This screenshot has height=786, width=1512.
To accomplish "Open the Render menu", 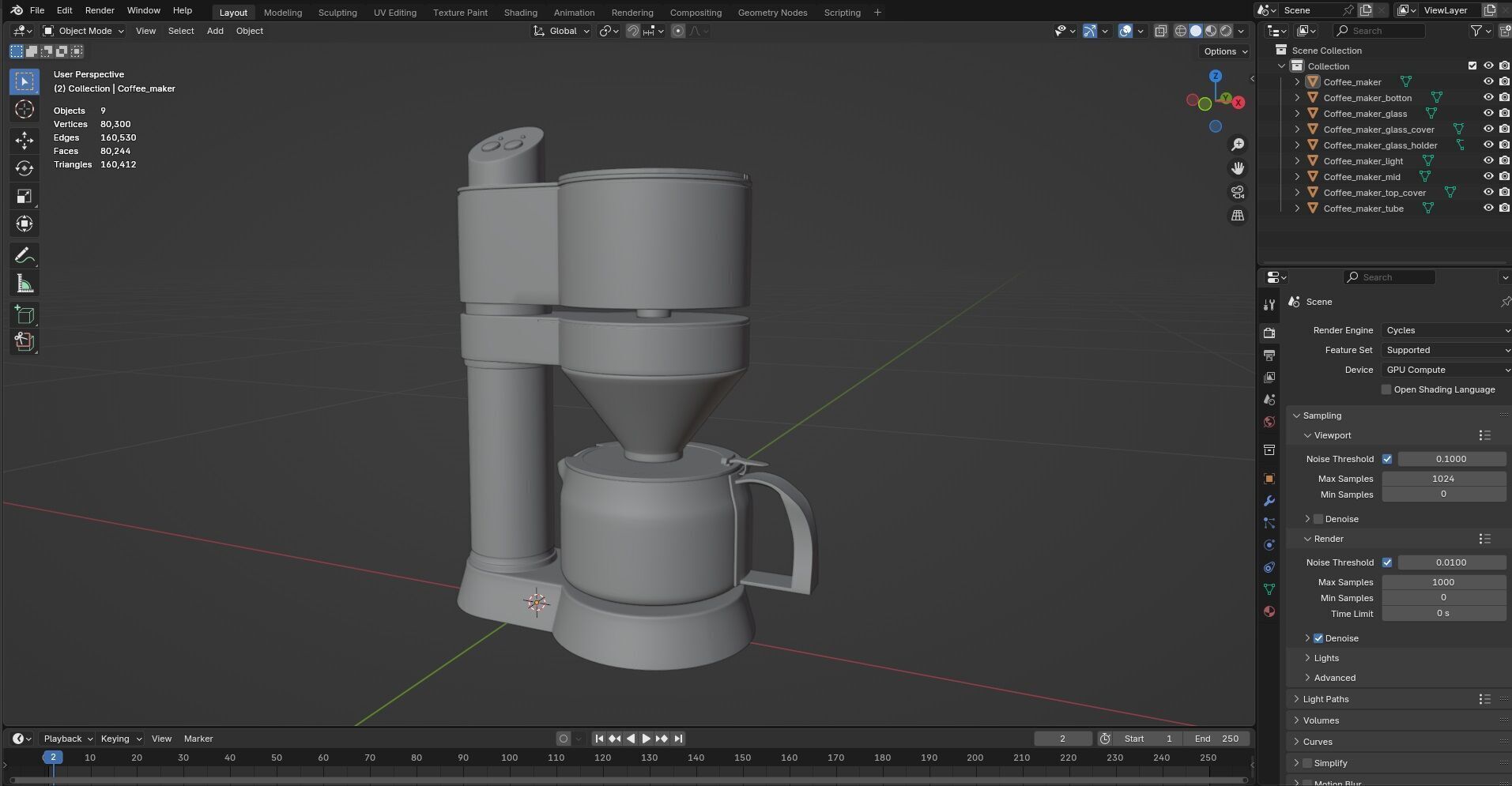I will (100, 10).
